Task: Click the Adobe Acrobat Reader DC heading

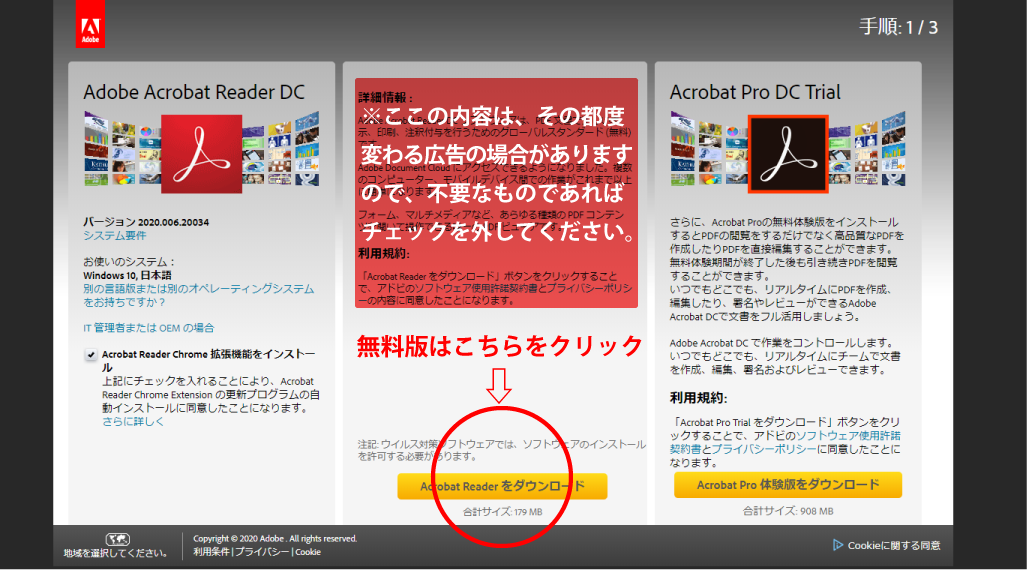Action: click(194, 92)
